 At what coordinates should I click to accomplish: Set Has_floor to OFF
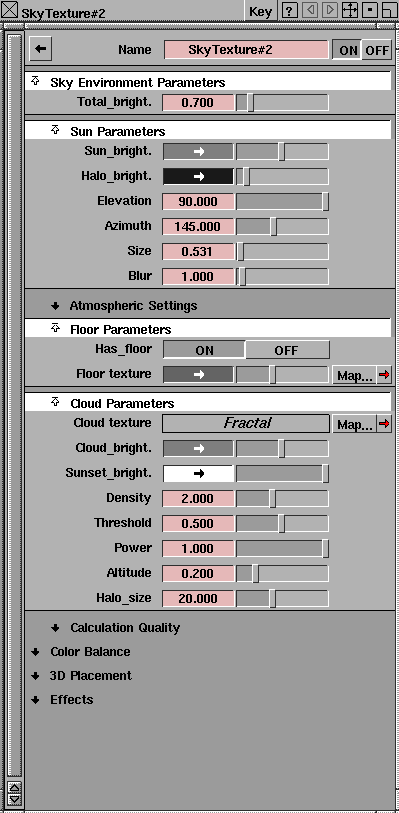pos(287,350)
